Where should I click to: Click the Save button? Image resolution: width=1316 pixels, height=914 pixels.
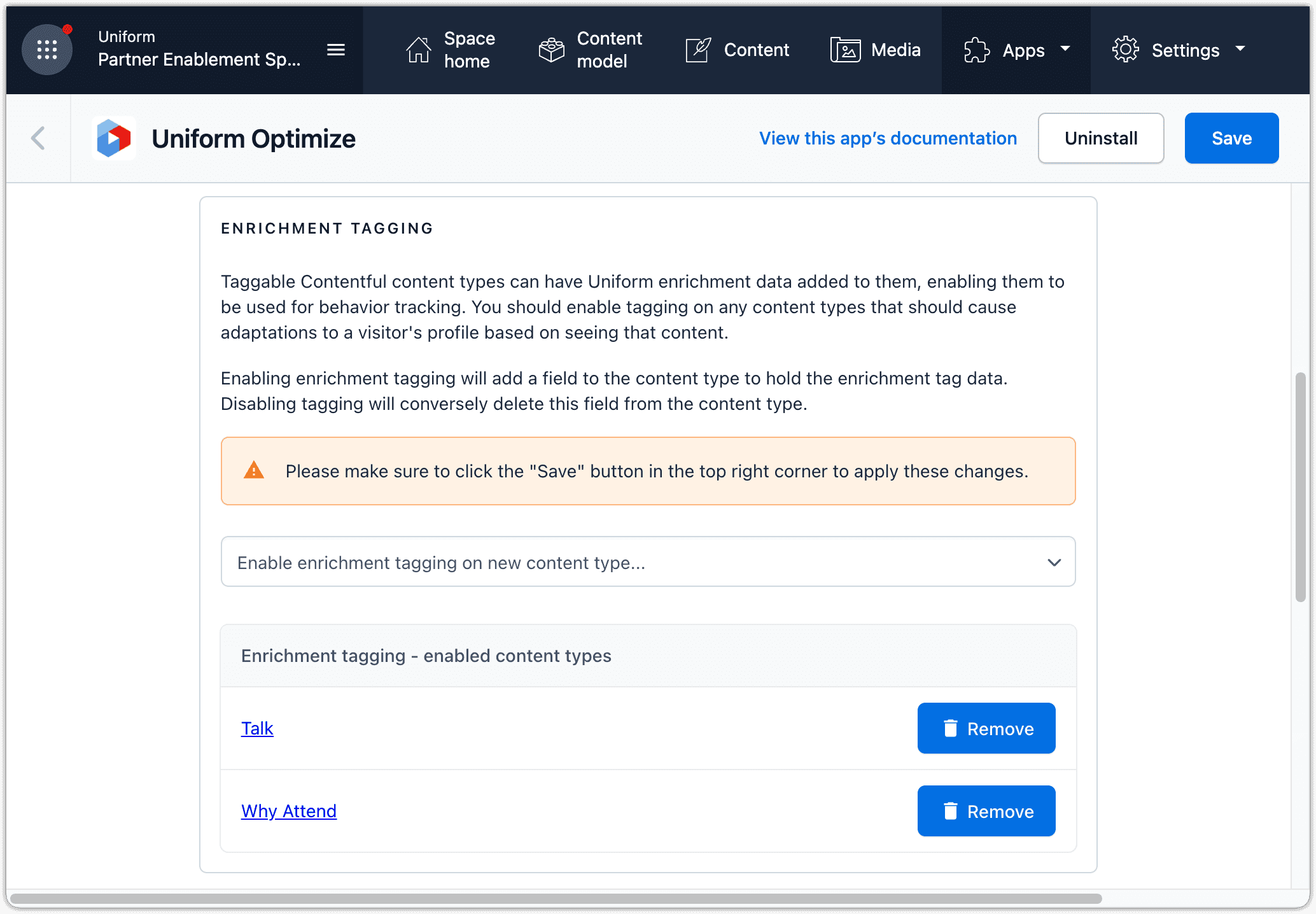[x=1232, y=138]
